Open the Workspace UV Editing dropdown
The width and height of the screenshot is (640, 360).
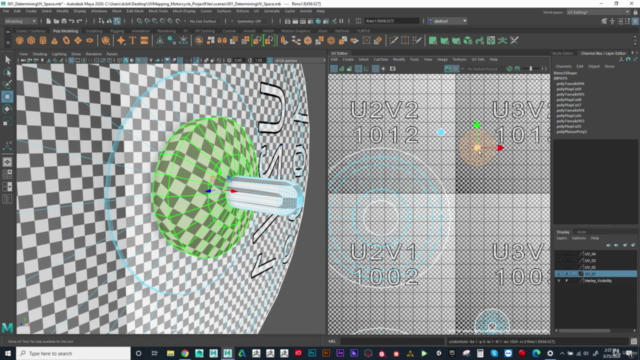point(598,12)
